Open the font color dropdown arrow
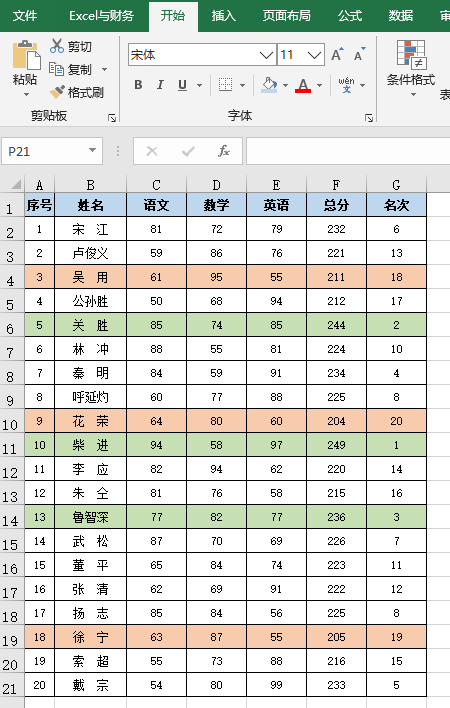This screenshot has width=450, height=708. 320,85
